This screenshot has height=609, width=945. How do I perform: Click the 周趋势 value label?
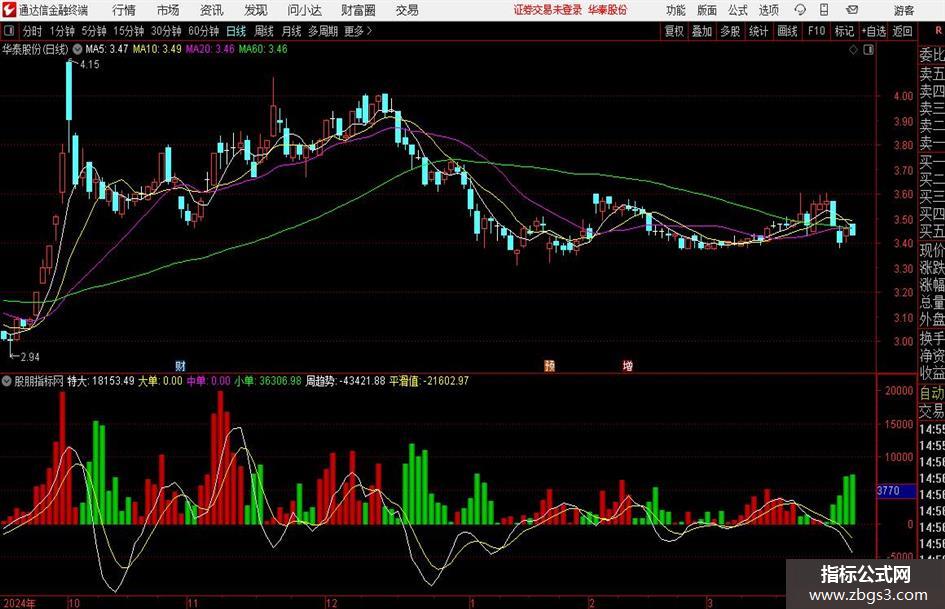(x=345, y=381)
